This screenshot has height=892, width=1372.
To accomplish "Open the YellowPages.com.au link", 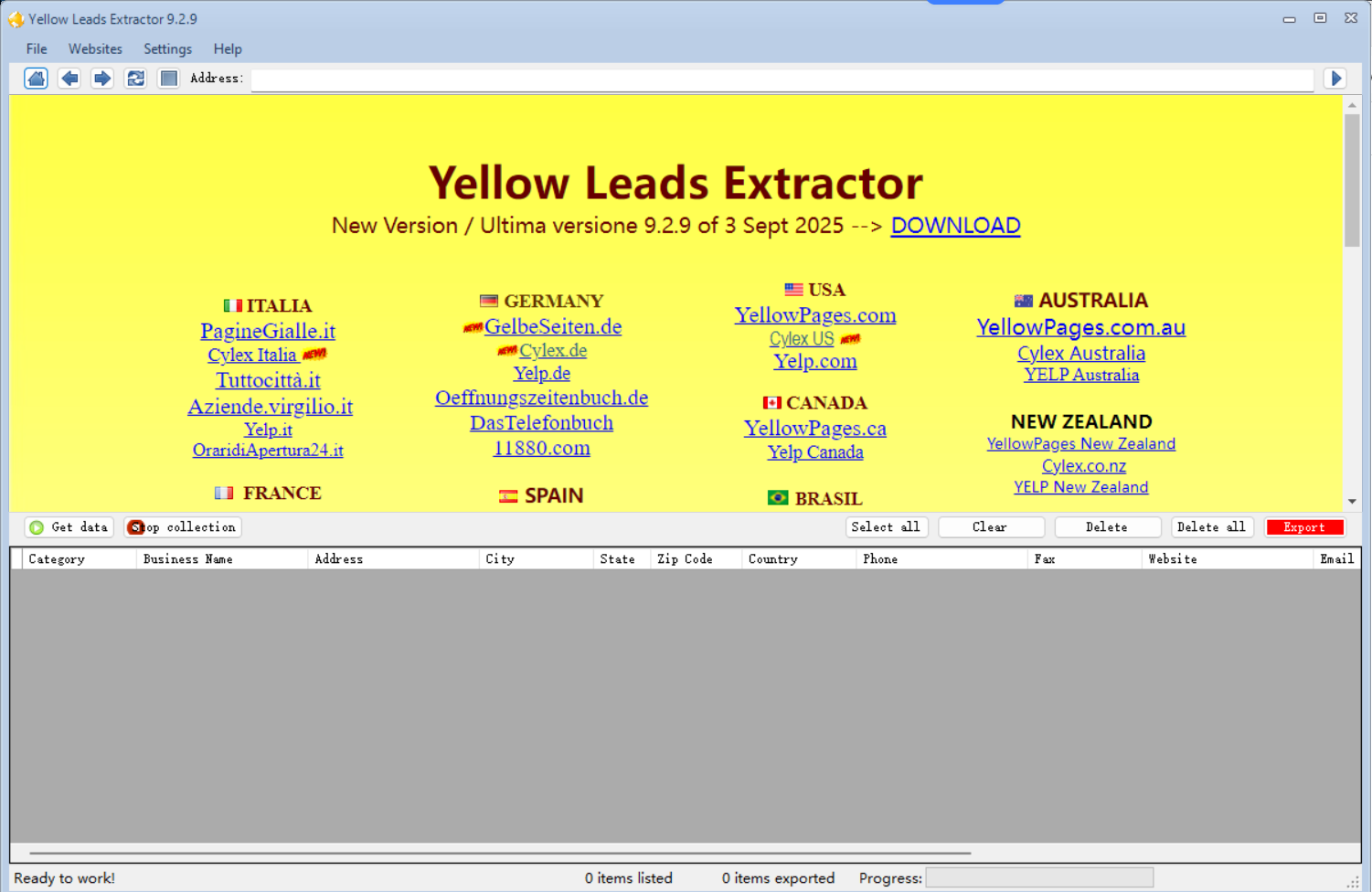I will tap(1080, 327).
